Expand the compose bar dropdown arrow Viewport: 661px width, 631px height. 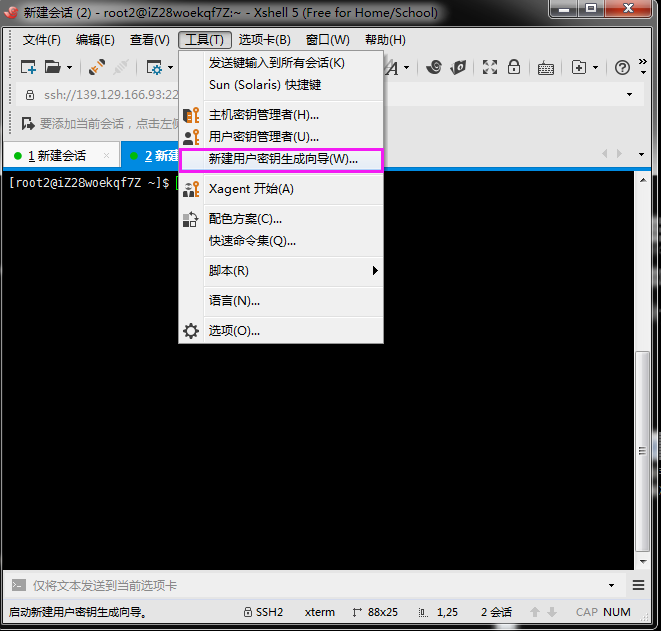point(611,585)
